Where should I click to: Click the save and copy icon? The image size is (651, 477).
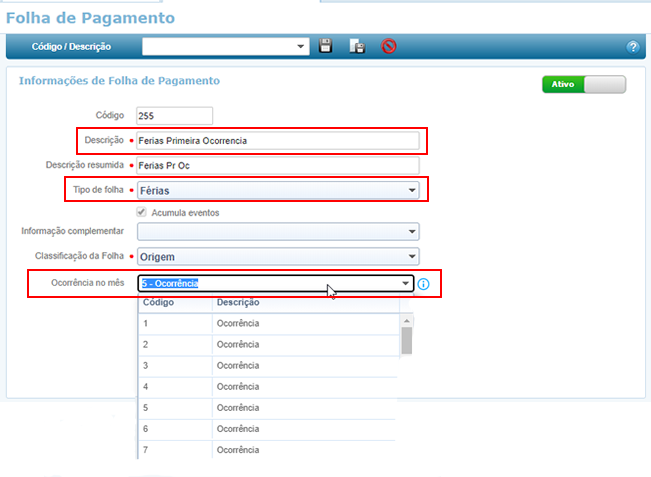(357, 46)
